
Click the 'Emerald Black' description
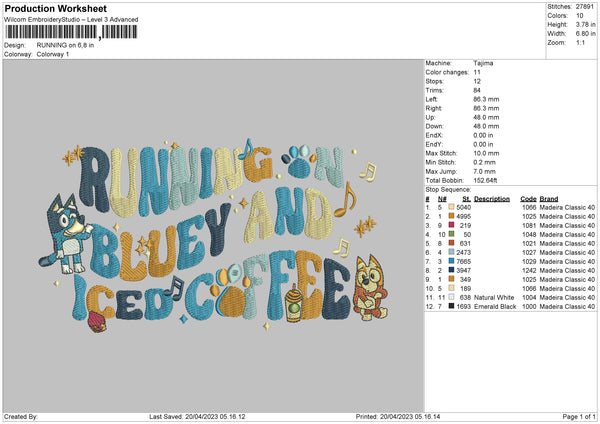click(495, 307)
